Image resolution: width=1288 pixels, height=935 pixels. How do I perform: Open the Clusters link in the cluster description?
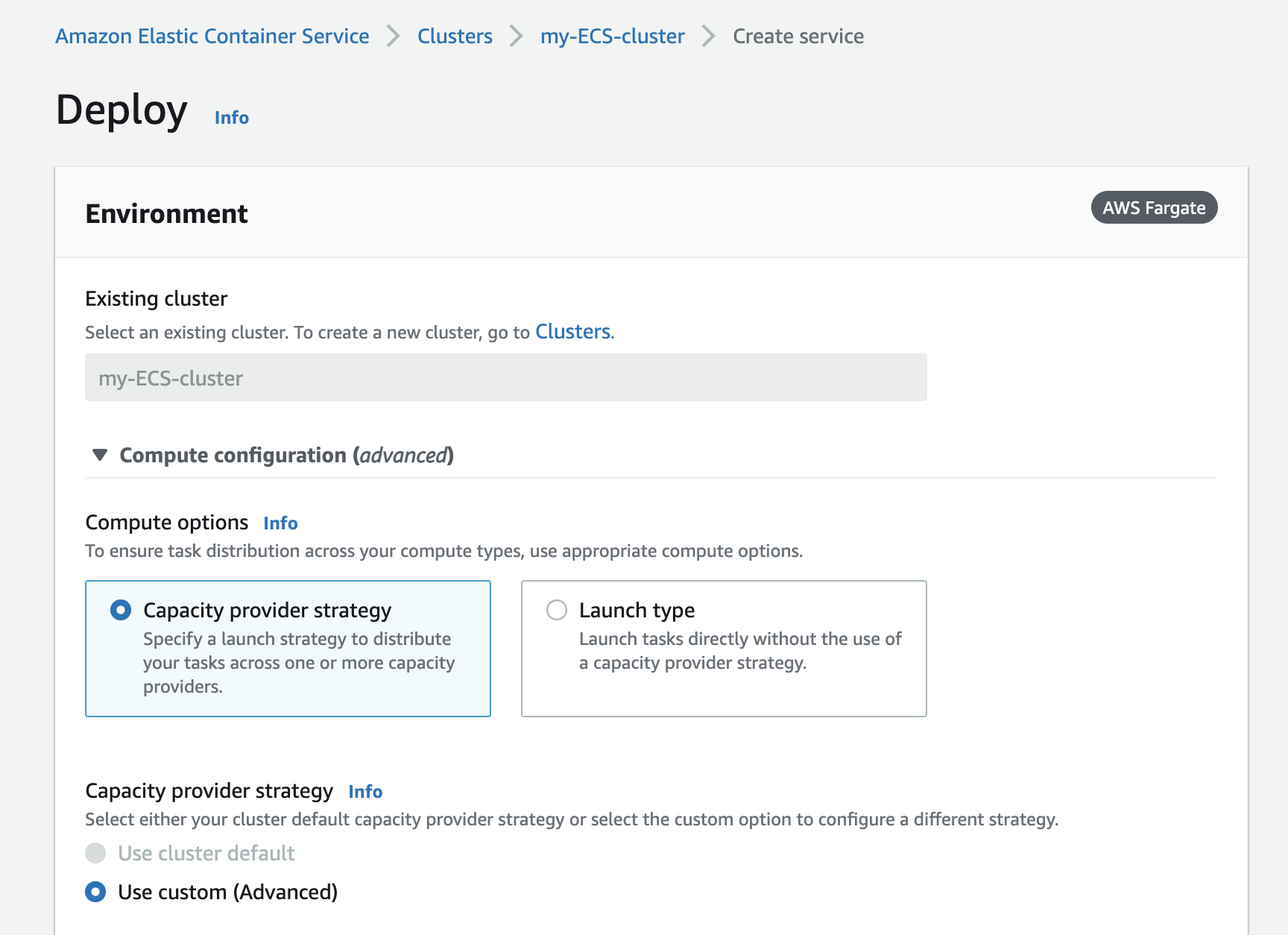[x=572, y=331]
